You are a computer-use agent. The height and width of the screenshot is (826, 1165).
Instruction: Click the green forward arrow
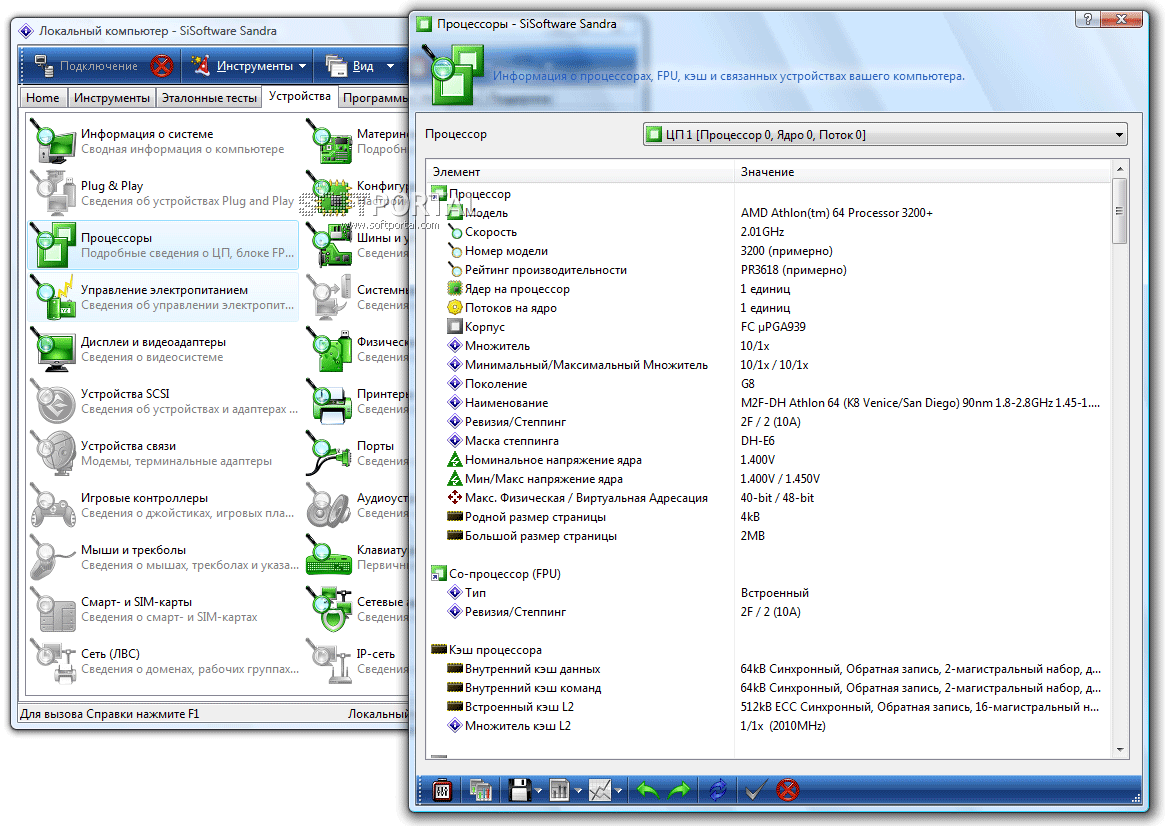pyautogui.click(x=679, y=790)
